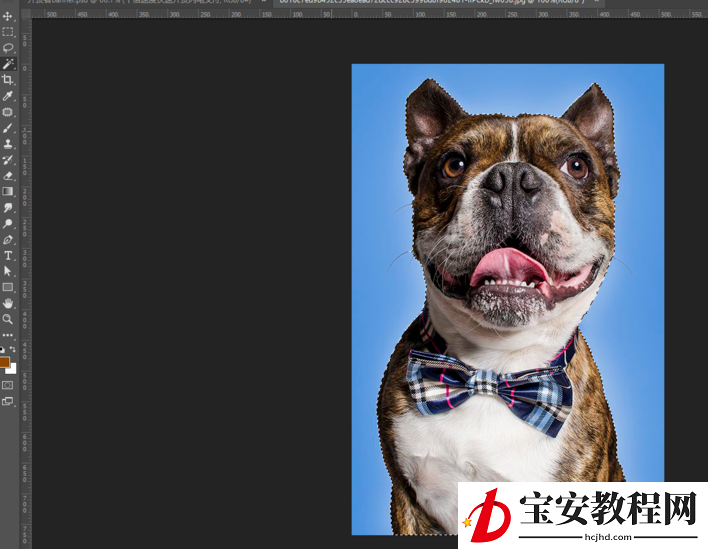Change the screen mode
The width and height of the screenshot is (708, 549).
coord(8,401)
